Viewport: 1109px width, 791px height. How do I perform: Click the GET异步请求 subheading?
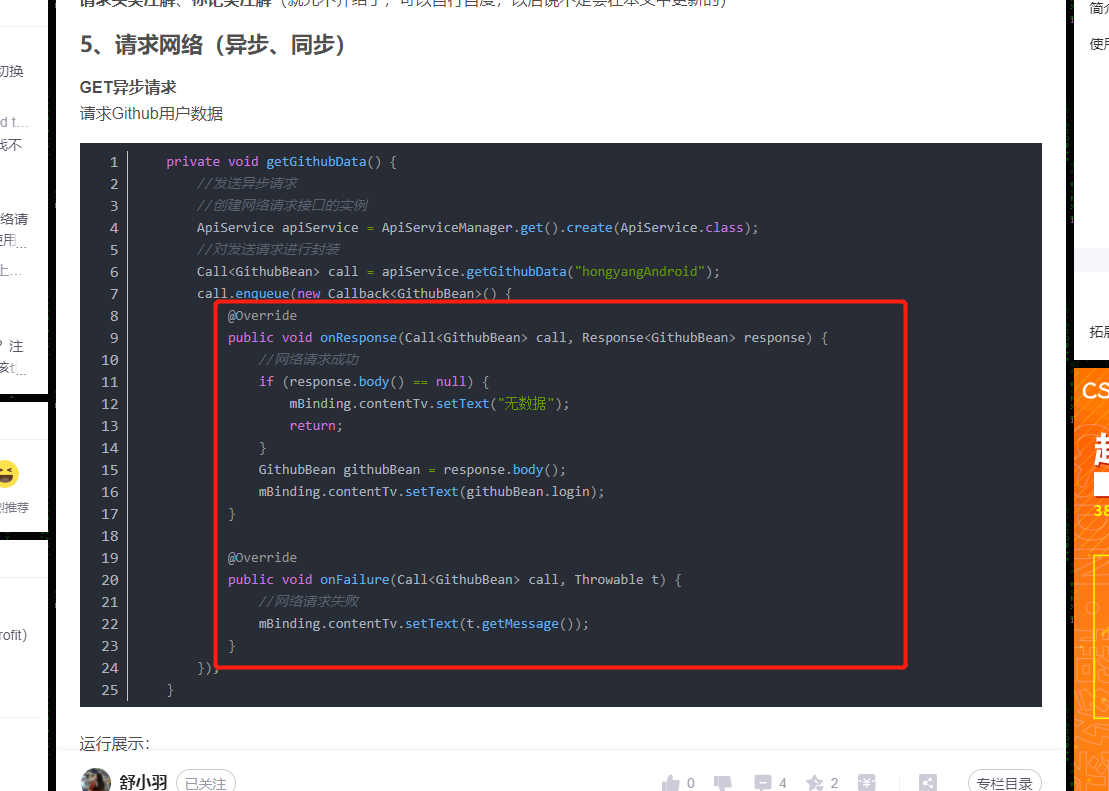click(x=128, y=87)
